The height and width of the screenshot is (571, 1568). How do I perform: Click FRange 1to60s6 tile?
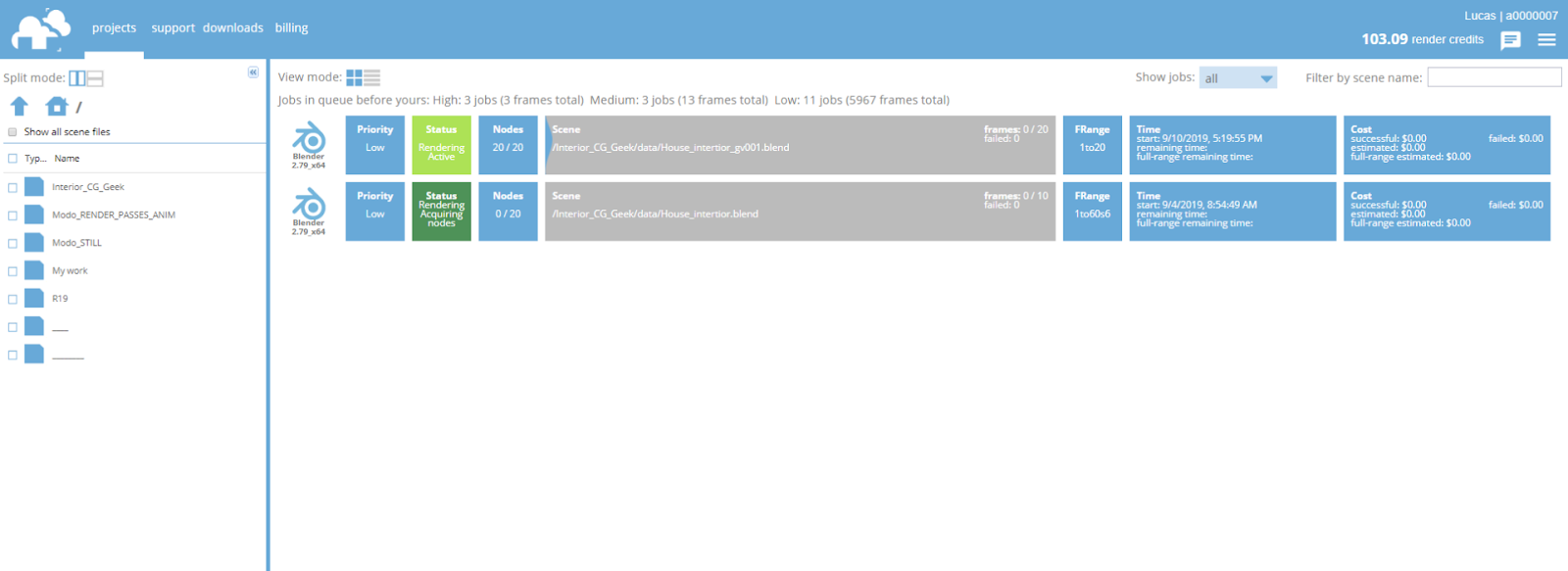(x=1093, y=212)
